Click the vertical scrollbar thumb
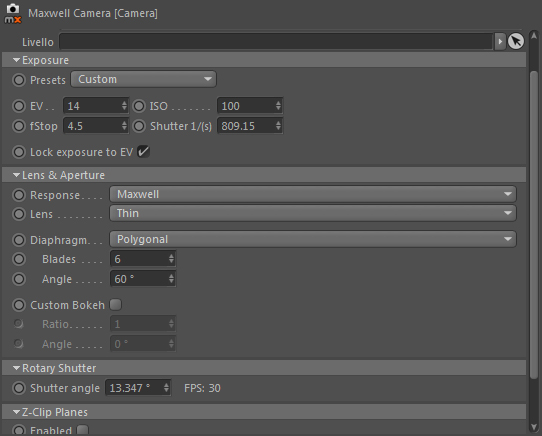 [x=534, y=224]
